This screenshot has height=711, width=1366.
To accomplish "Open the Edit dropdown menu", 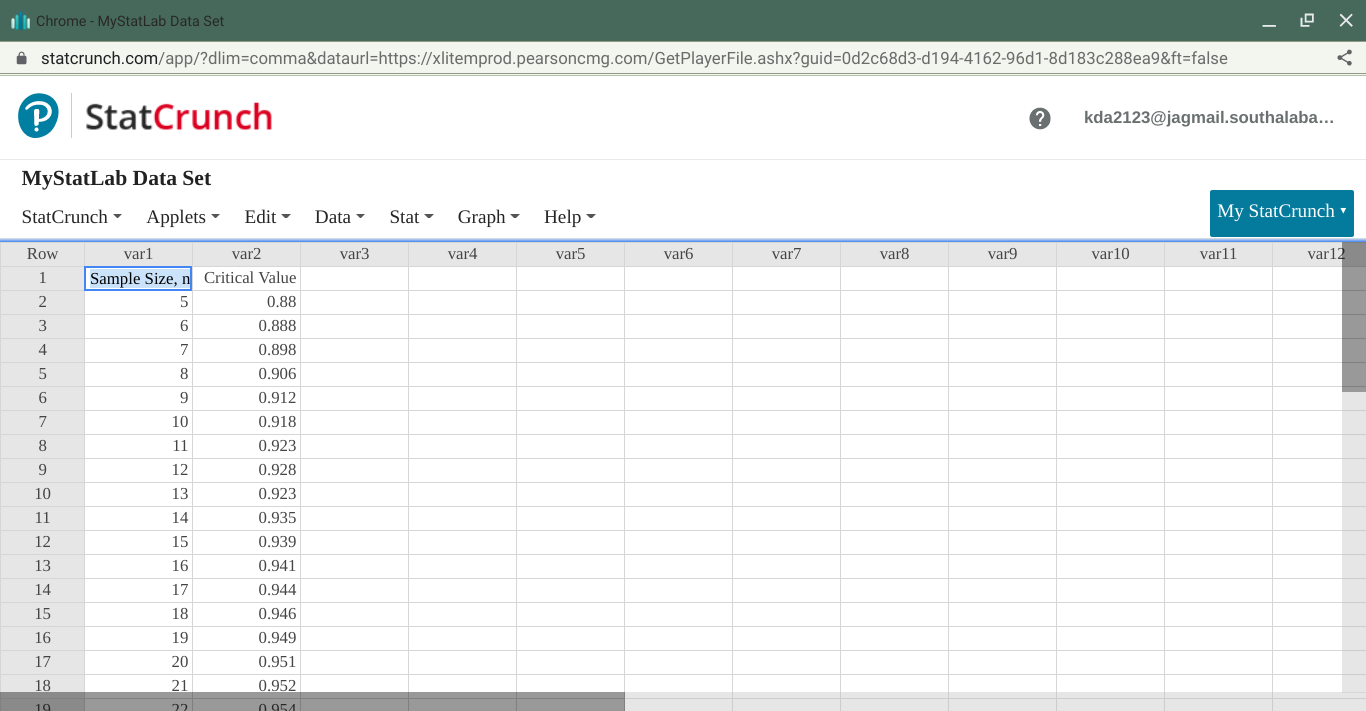I will click(x=267, y=216).
